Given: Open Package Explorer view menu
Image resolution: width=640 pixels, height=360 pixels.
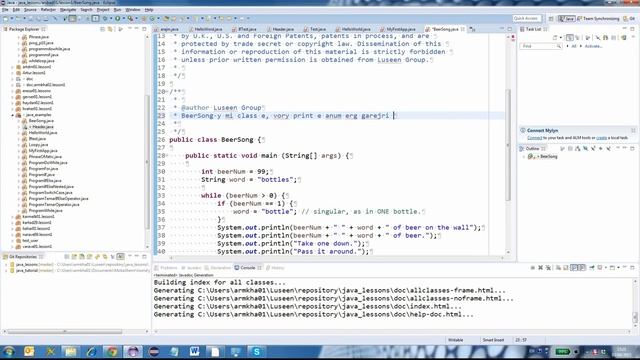Looking at the screenshot, I should 121,29.
